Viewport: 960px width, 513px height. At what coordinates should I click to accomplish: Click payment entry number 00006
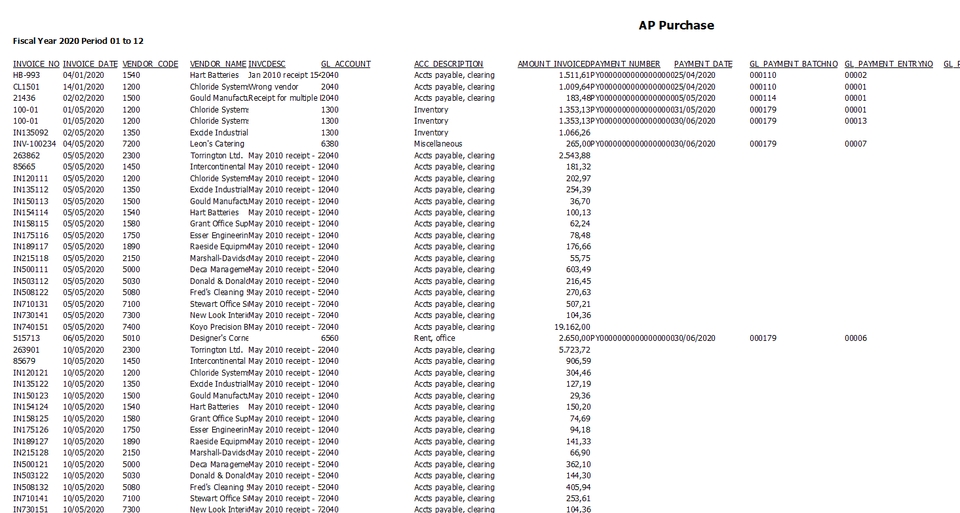(855, 338)
